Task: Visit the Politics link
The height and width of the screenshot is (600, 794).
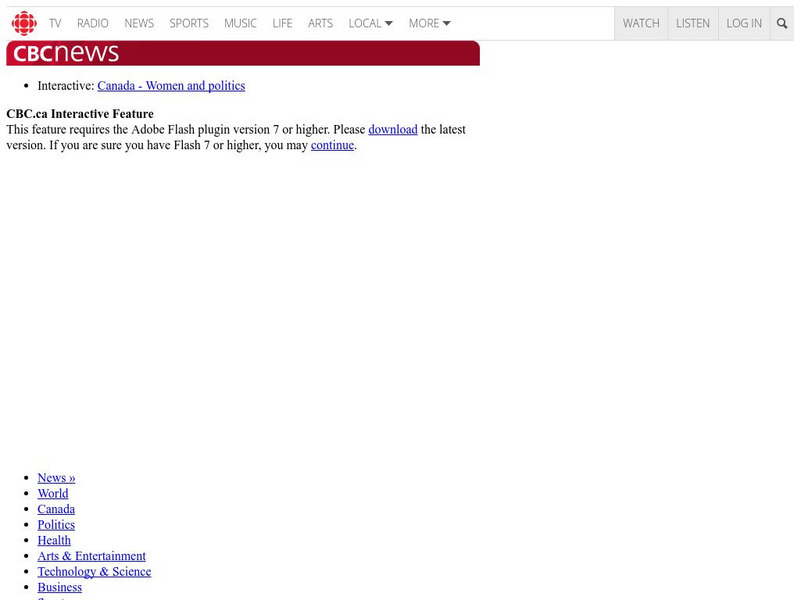Action: (x=56, y=525)
